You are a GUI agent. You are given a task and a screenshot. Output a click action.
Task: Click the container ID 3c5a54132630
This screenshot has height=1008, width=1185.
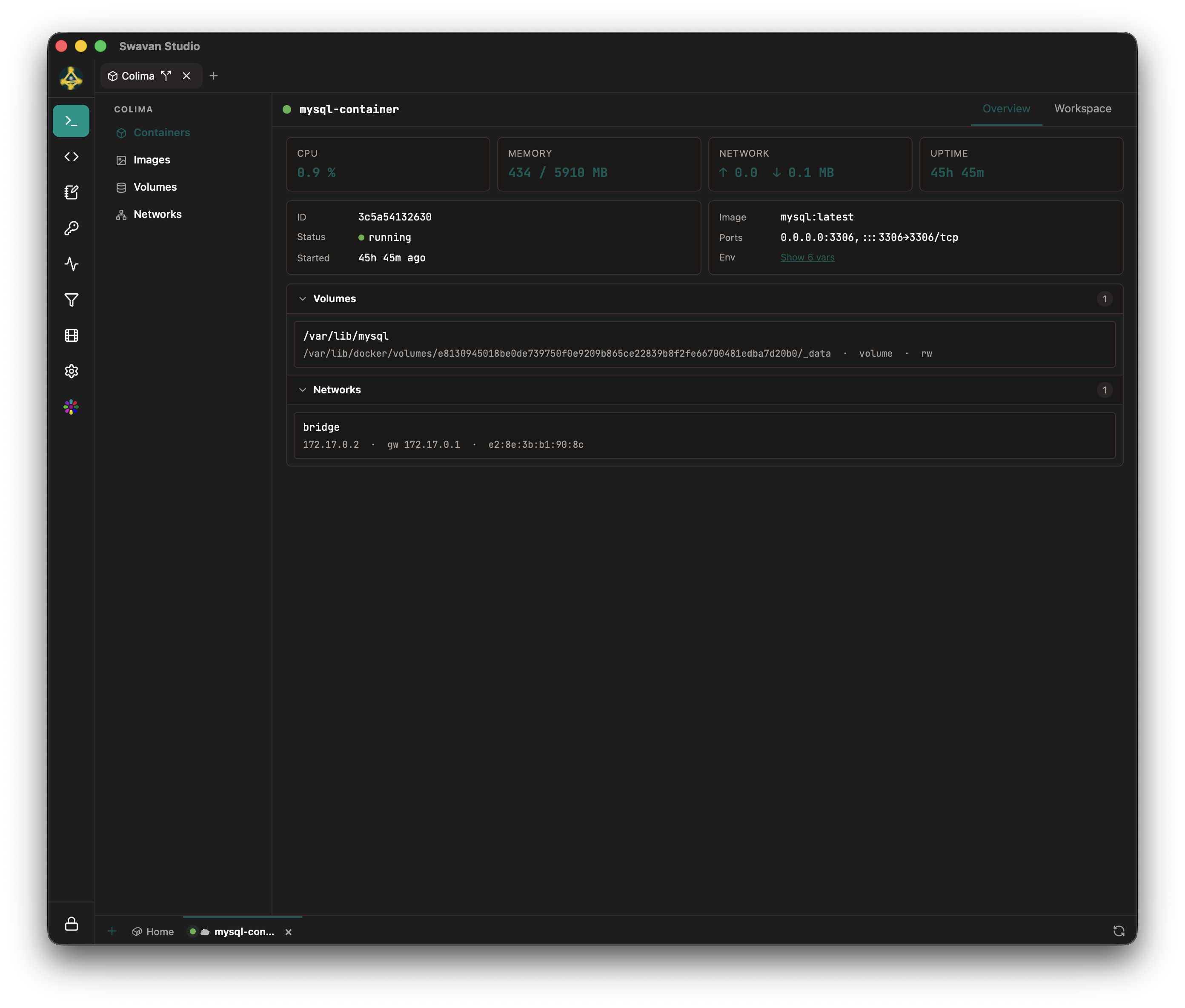[394, 217]
